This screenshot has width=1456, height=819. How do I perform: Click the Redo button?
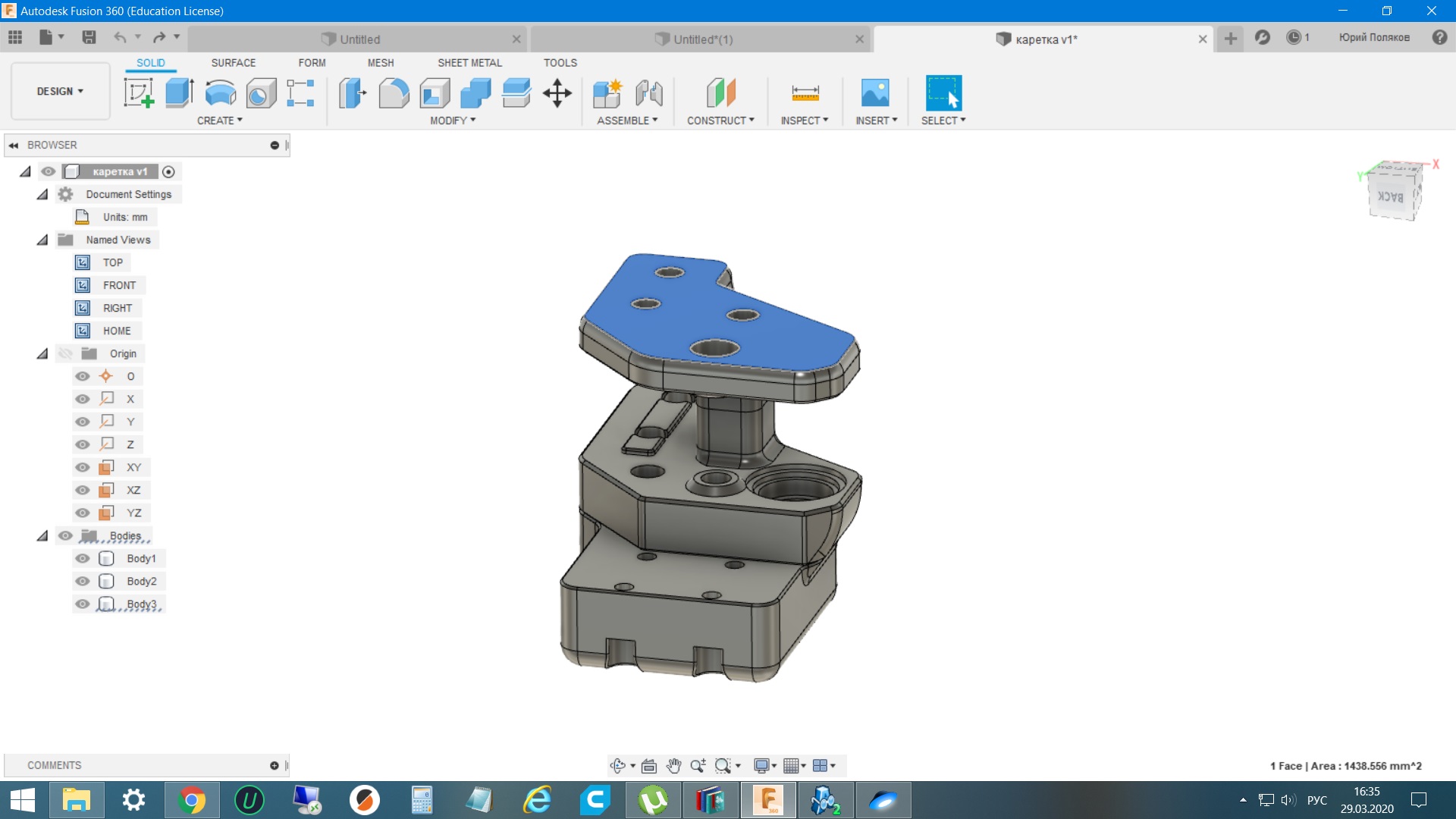tap(159, 38)
